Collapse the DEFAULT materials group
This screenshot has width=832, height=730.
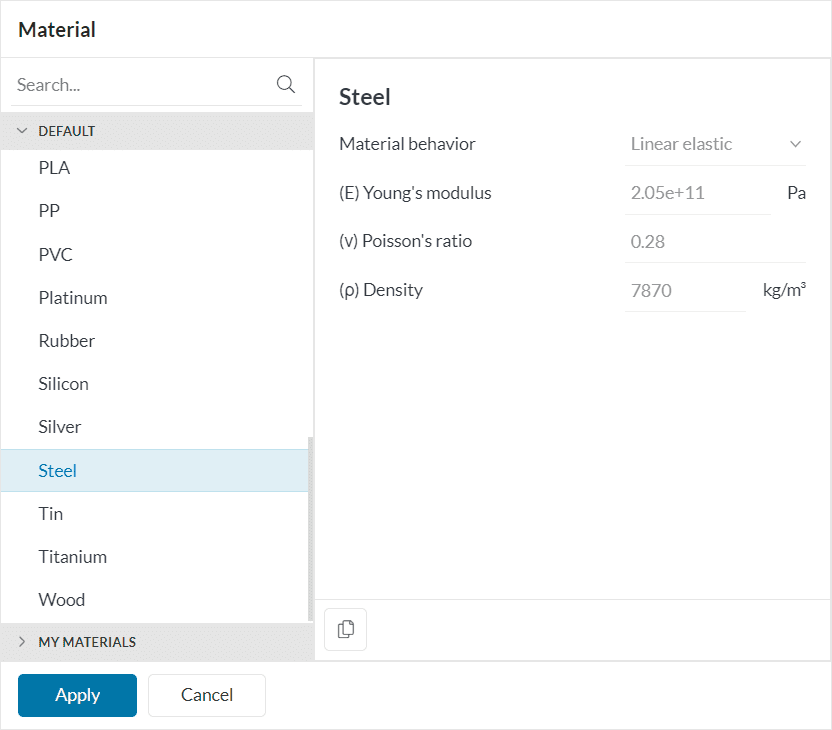point(22,131)
